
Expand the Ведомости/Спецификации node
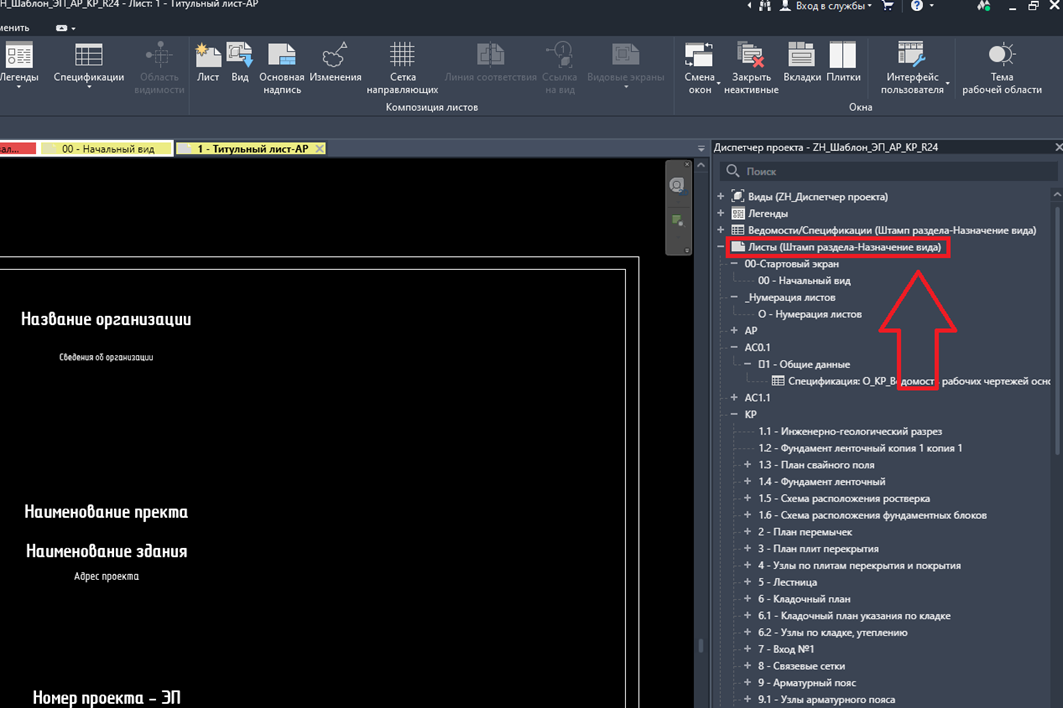721,230
